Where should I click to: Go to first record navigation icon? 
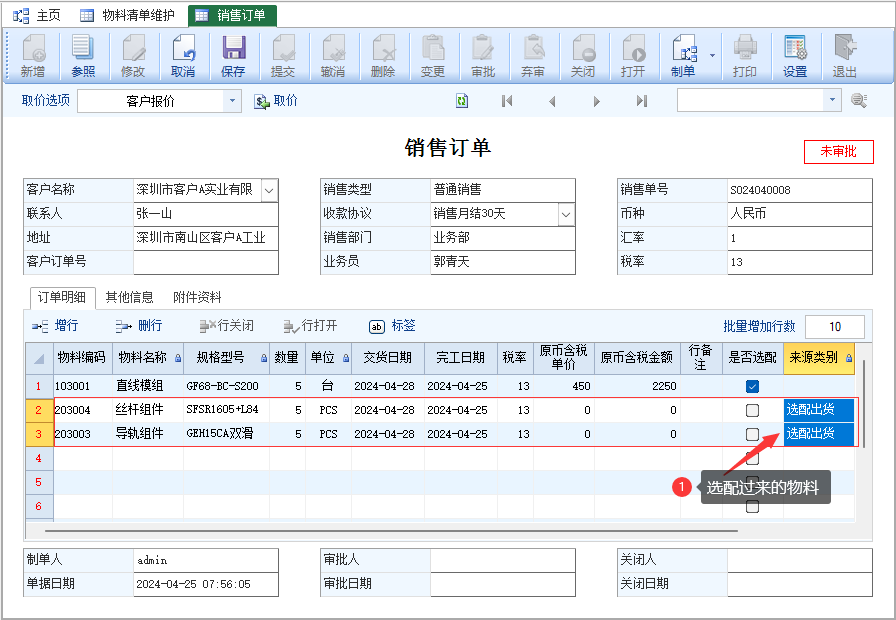[507, 101]
